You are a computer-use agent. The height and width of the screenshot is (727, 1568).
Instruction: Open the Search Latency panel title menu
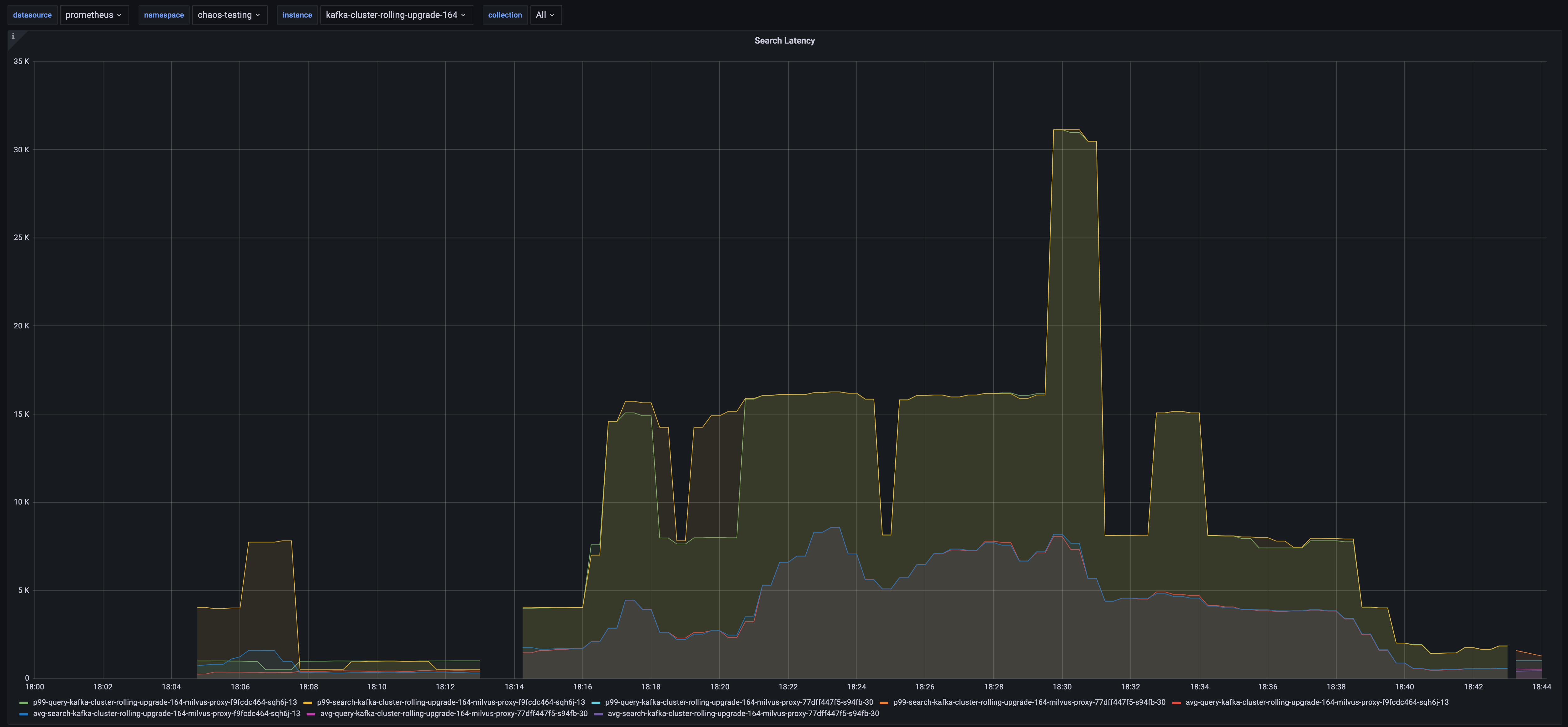tap(784, 40)
